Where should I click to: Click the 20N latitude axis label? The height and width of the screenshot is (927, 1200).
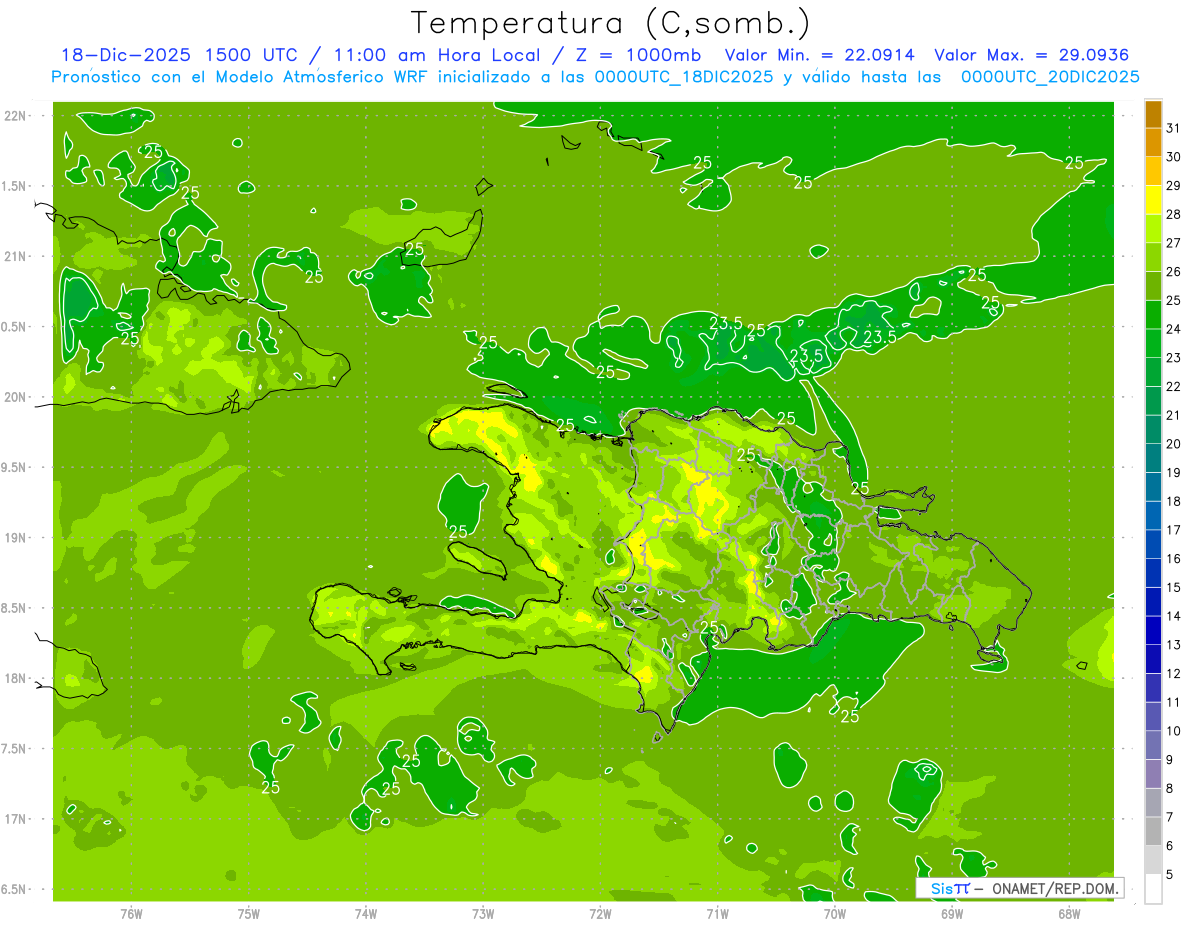pyautogui.click(x=14, y=397)
